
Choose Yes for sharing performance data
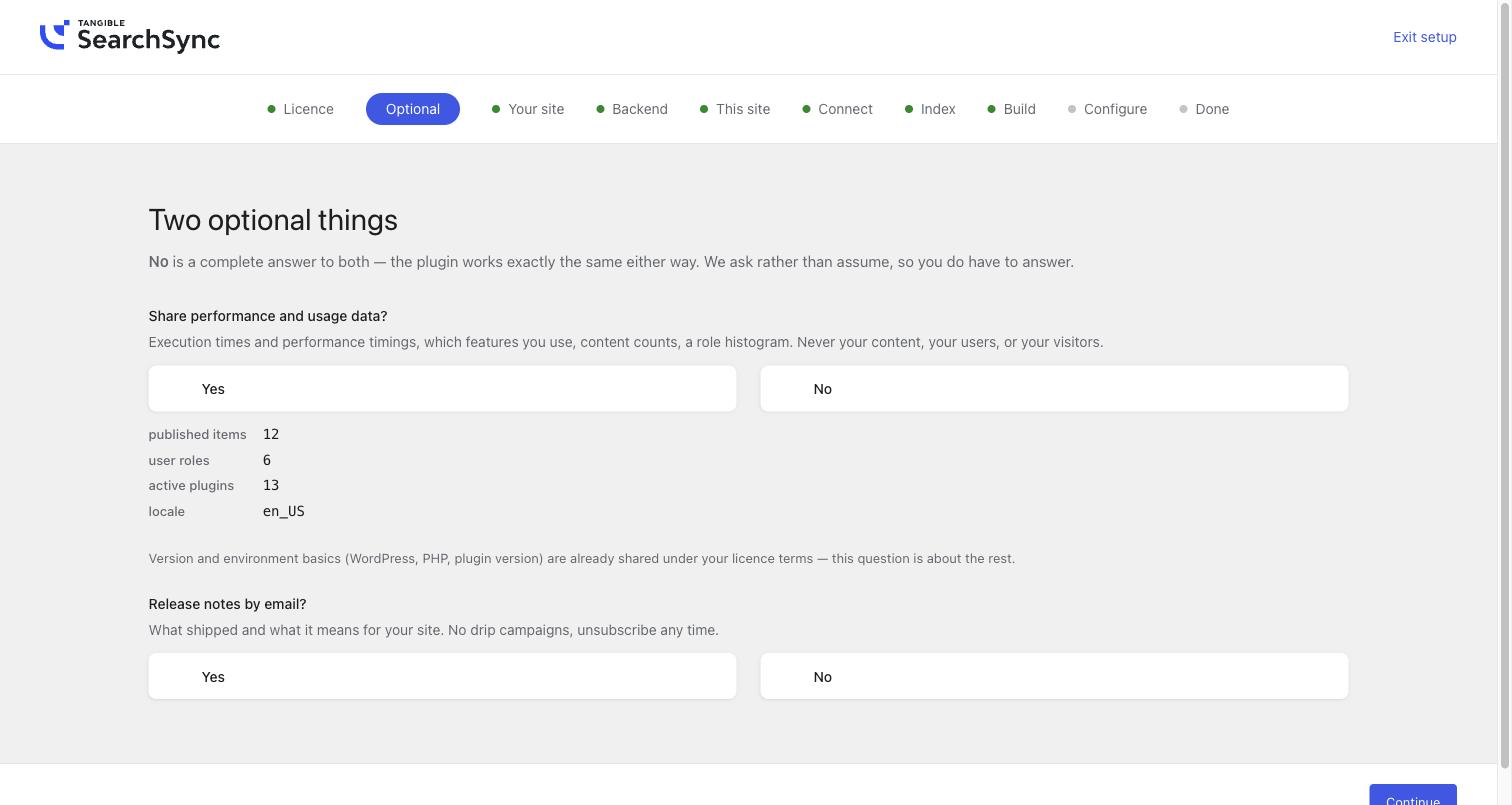(x=442, y=388)
